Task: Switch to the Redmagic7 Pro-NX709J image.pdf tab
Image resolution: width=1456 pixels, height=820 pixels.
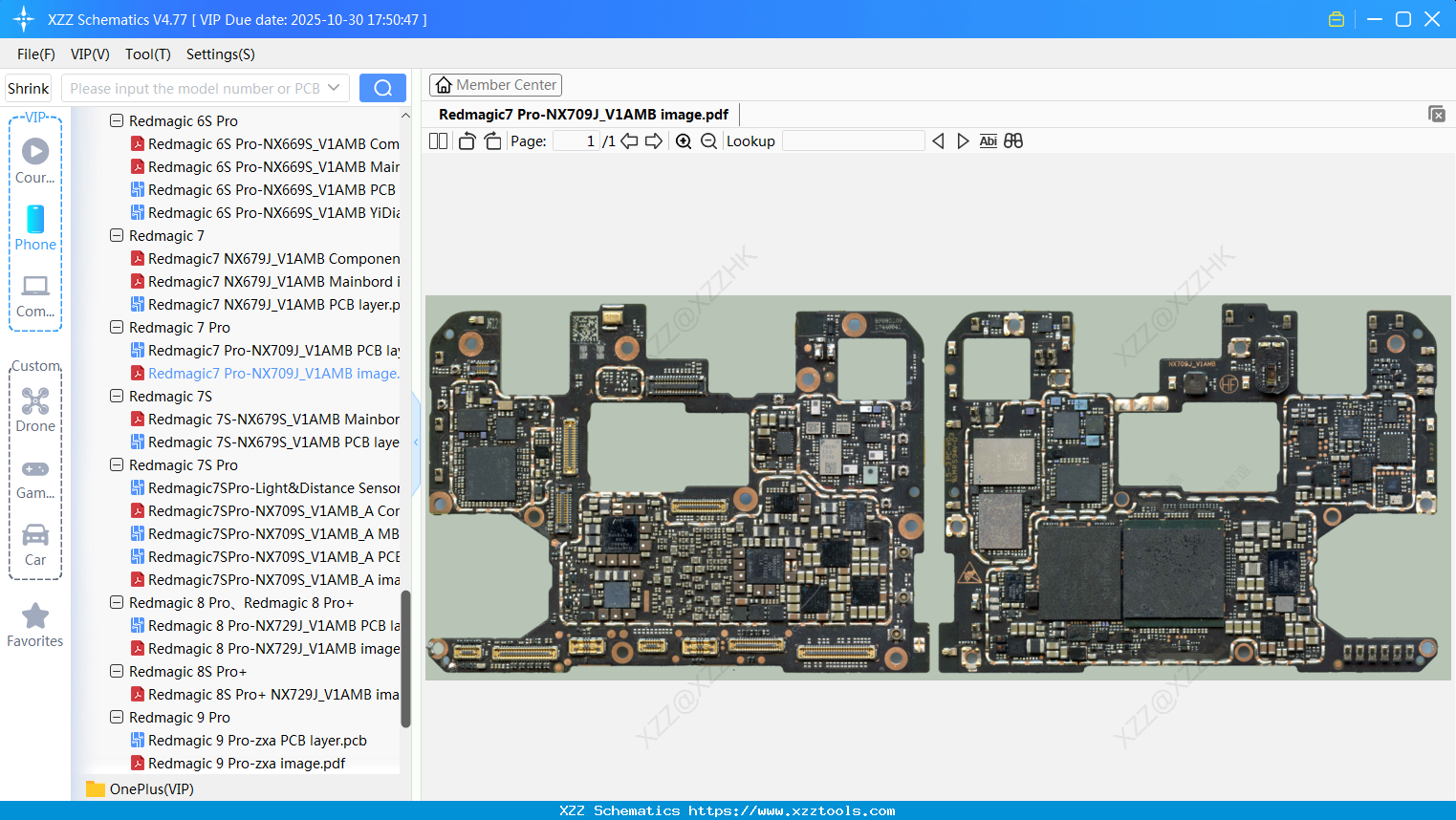Action: pos(584,114)
